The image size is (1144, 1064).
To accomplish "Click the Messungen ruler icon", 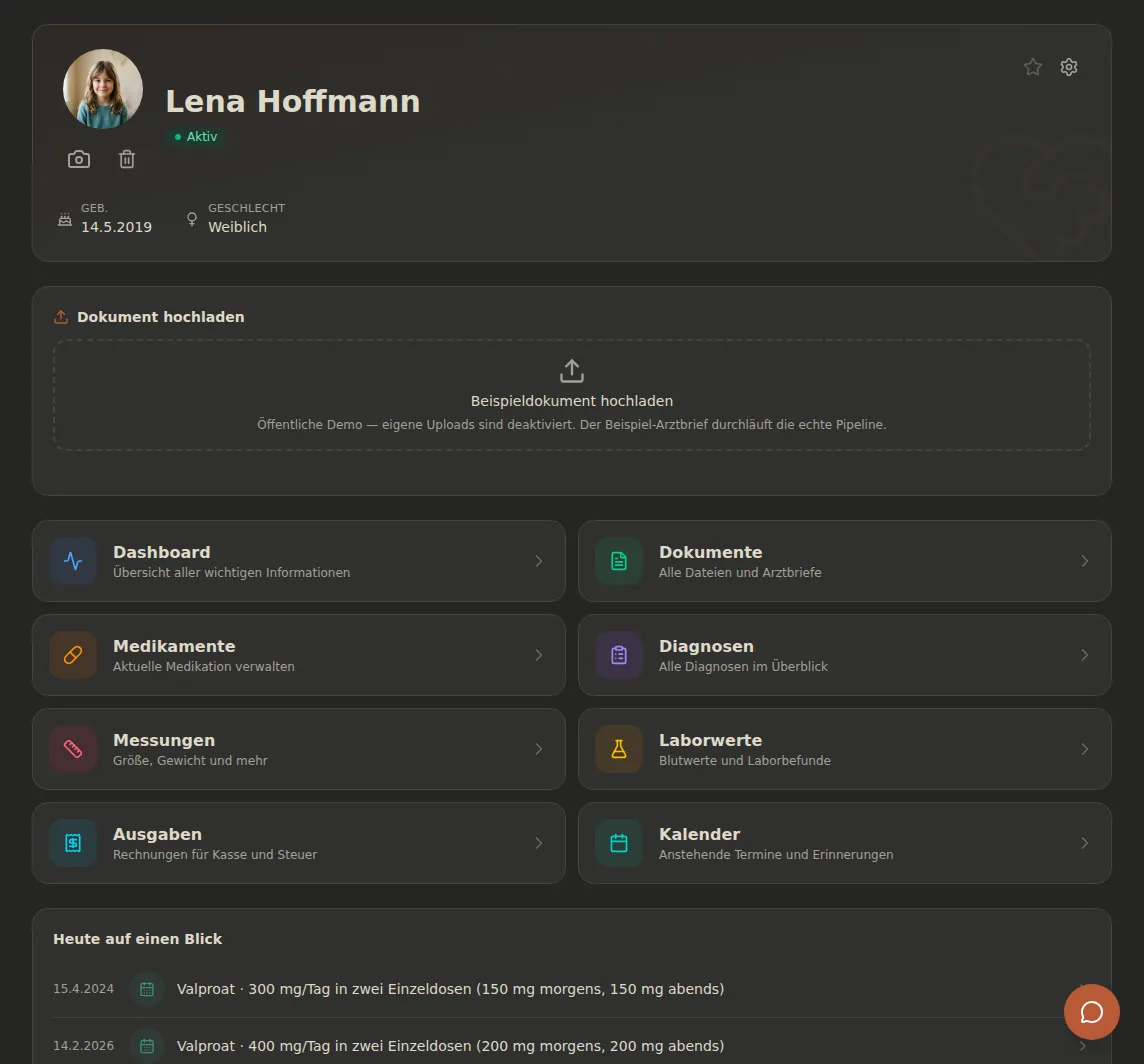I will (73, 749).
